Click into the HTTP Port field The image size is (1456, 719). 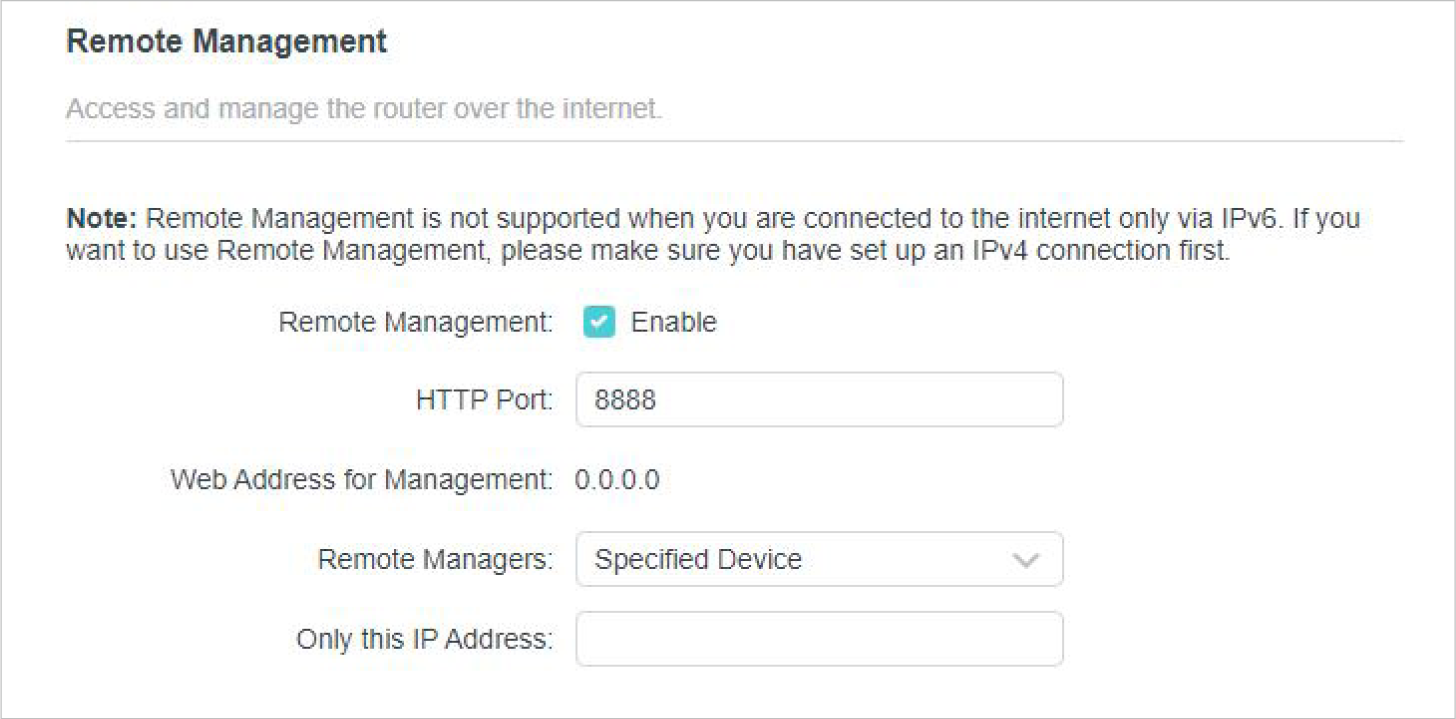tap(819, 400)
